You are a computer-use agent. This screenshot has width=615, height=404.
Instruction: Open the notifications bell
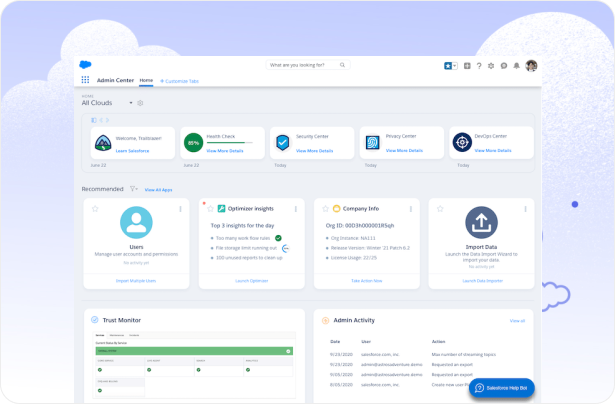pos(517,66)
